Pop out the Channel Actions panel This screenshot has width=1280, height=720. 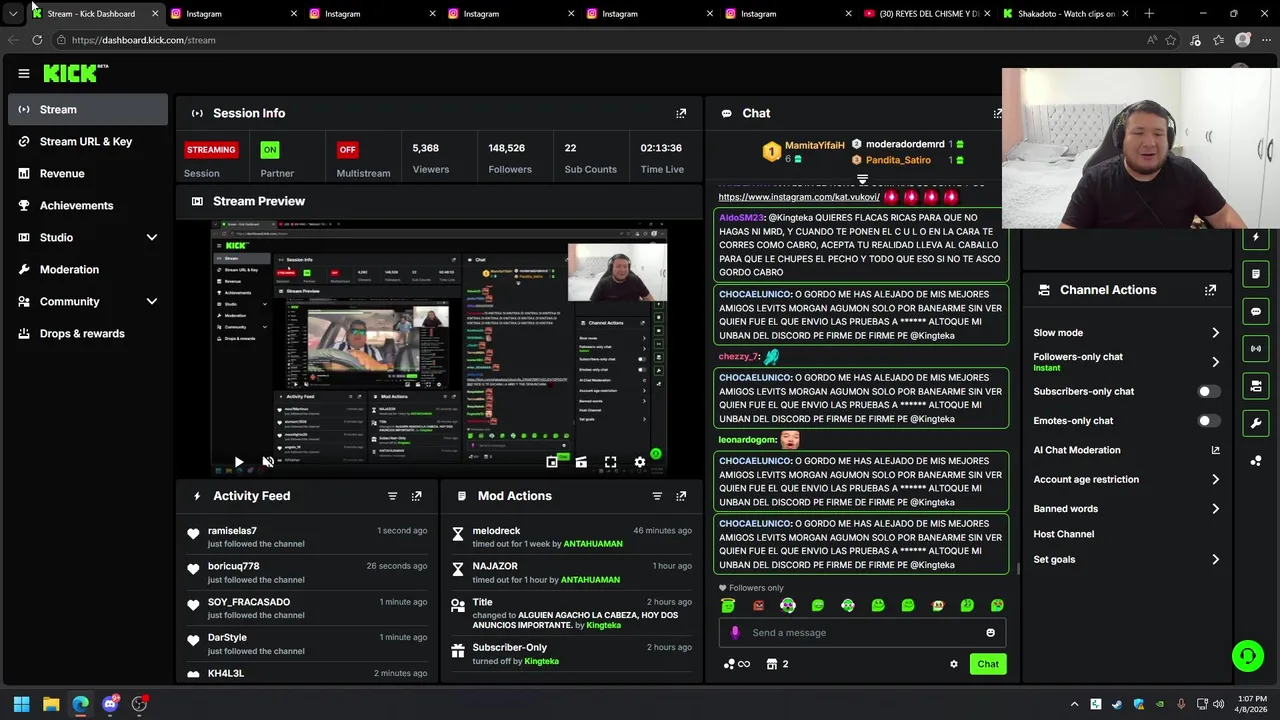click(x=1210, y=290)
